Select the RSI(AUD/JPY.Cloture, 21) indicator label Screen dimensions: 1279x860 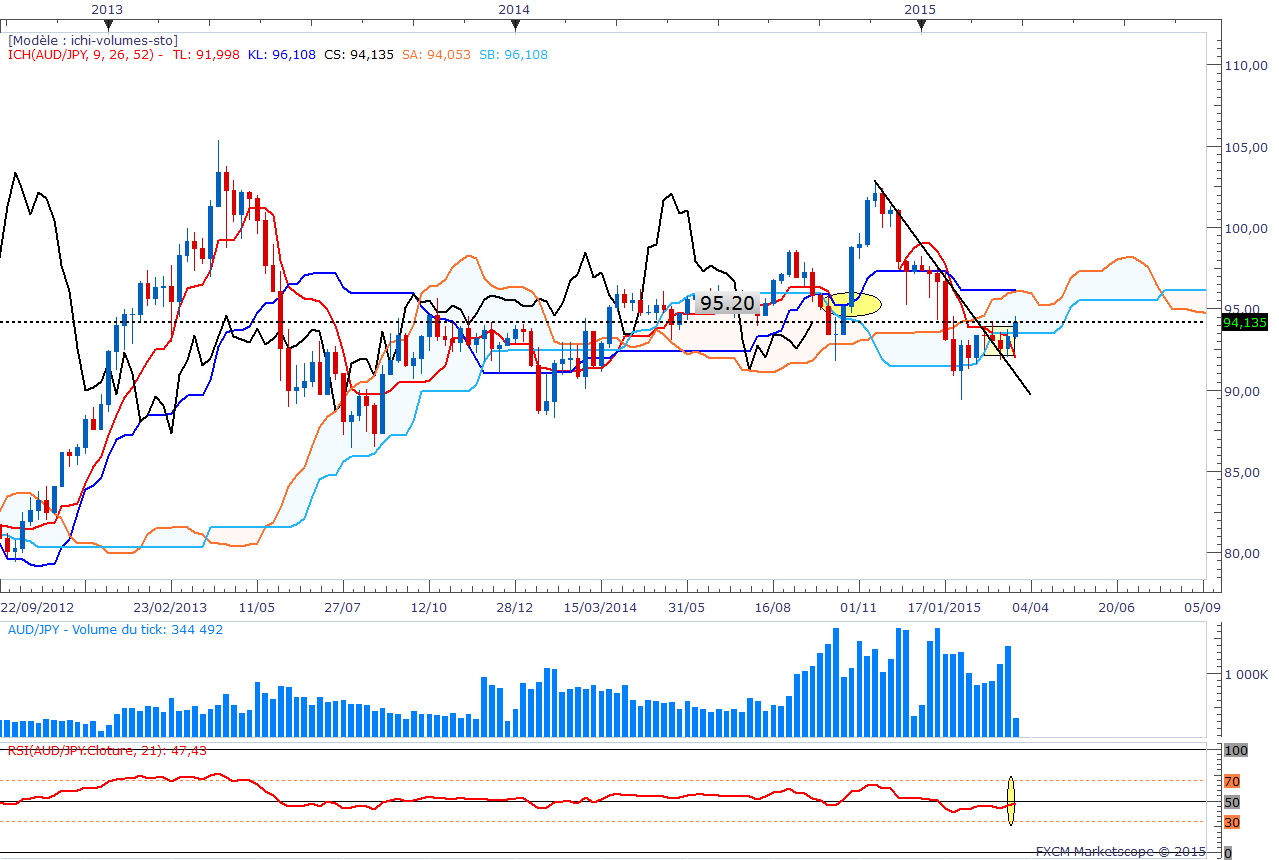(x=107, y=750)
